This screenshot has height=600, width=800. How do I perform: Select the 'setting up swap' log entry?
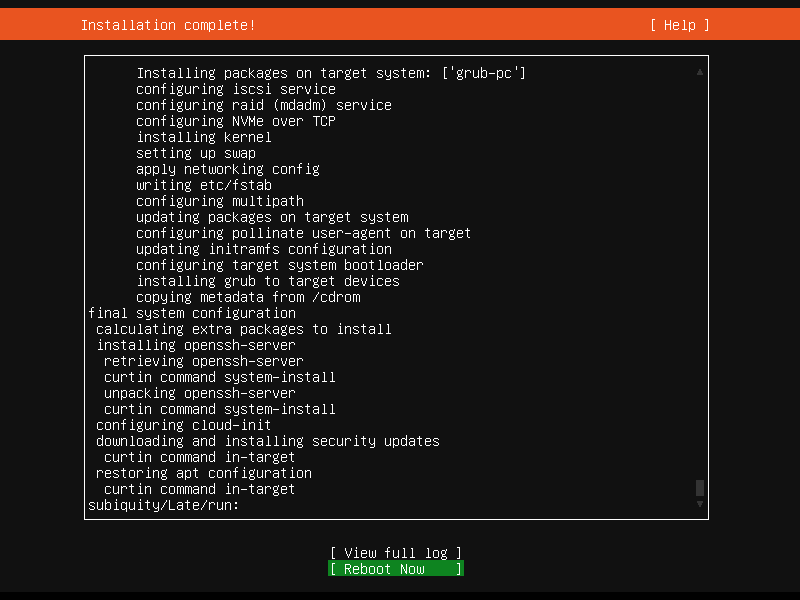click(196, 153)
